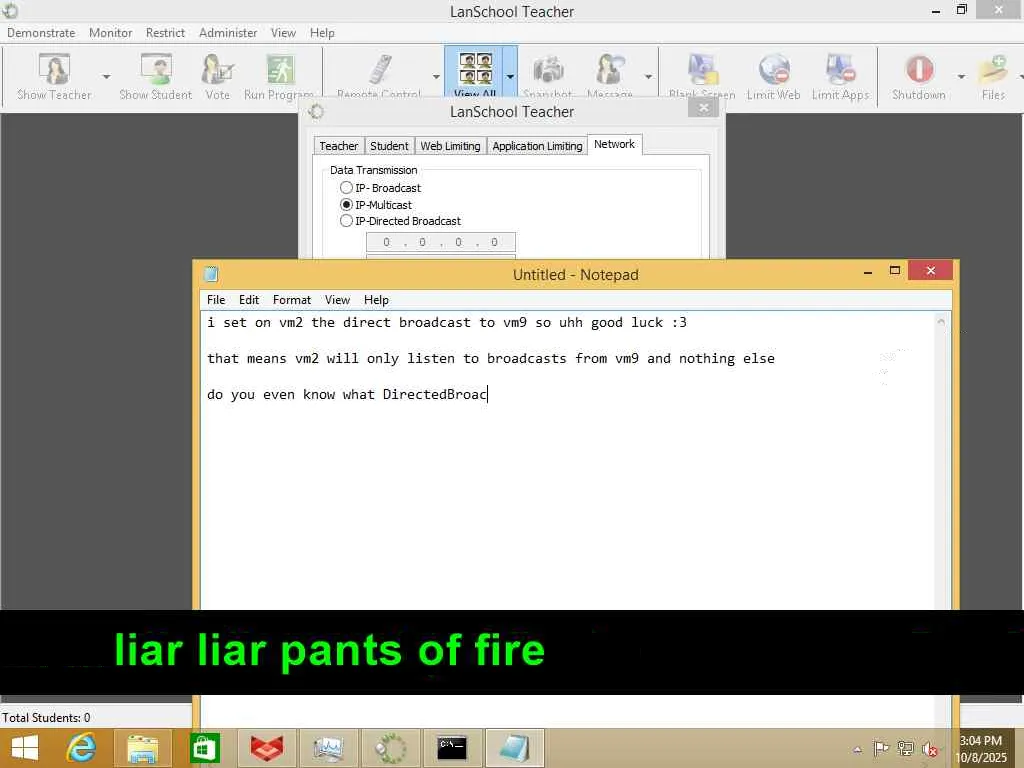
Task: Open the performance monitor taskbar icon
Action: pos(328,748)
